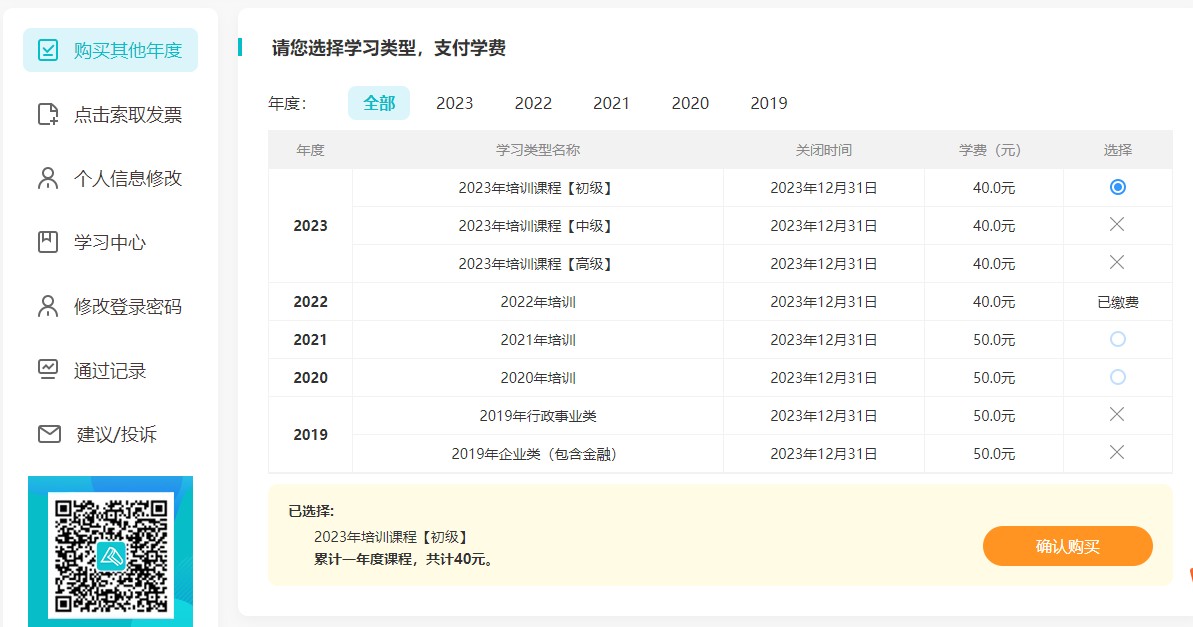The height and width of the screenshot is (627, 1193).
Task: Select the 2023年培训课程【初级】 radio button
Action: pos(1117,187)
